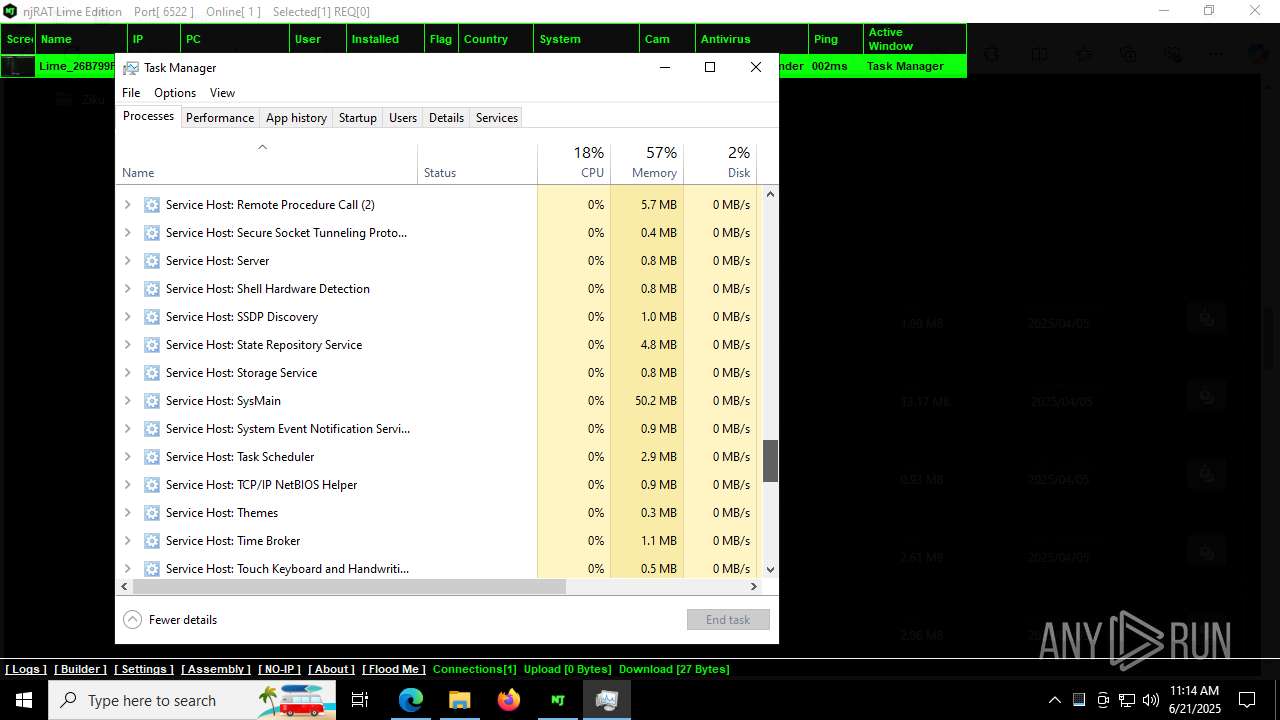This screenshot has height=720, width=1280.
Task: Switch to Details tab
Action: (x=446, y=118)
